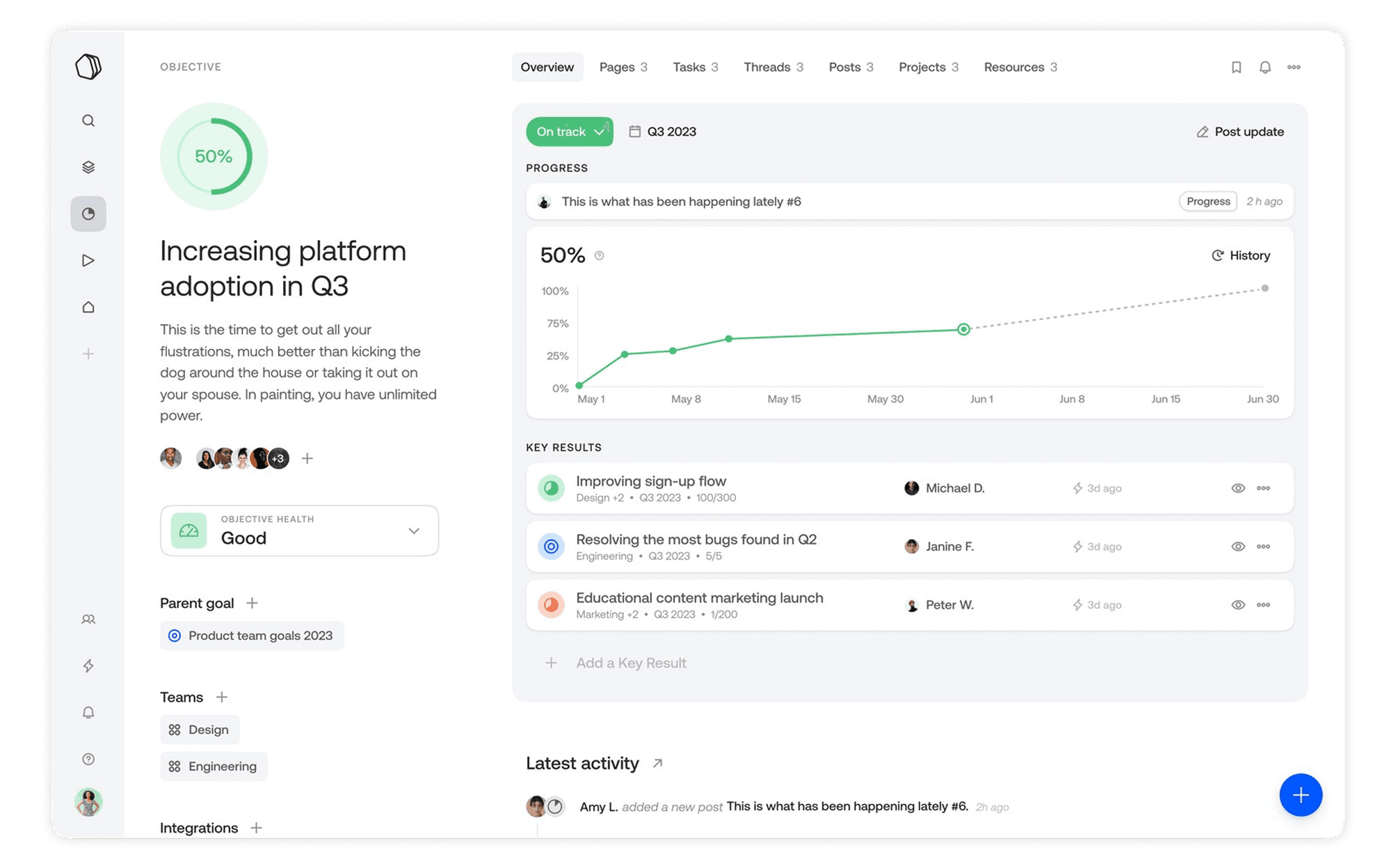Click owner Peter W.
The image size is (1396, 868).
[x=939, y=605]
